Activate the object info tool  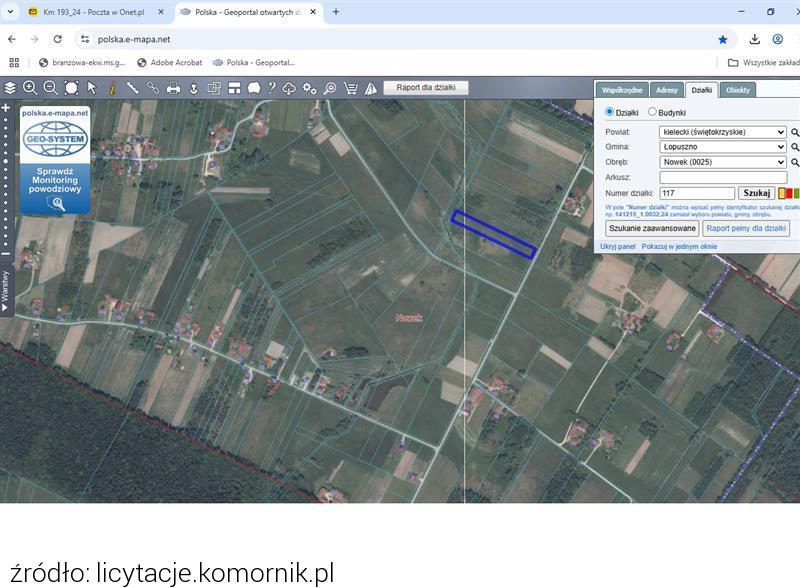coord(112,88)
